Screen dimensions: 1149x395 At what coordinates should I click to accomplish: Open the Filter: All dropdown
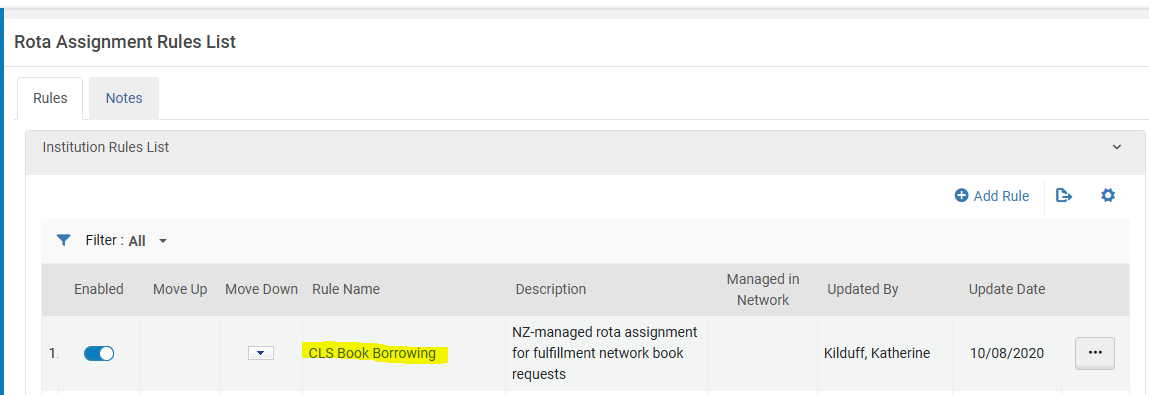[148, 240]
